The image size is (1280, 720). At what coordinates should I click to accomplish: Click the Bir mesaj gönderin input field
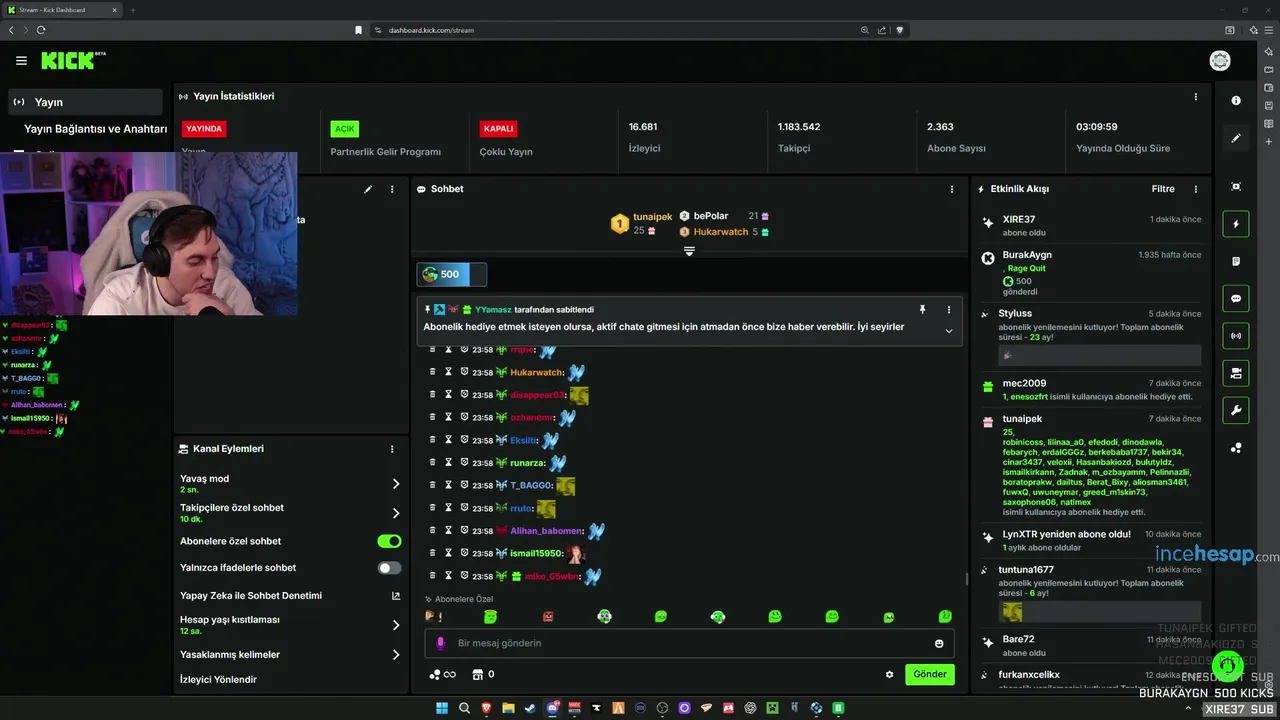(x=689, y=643)
